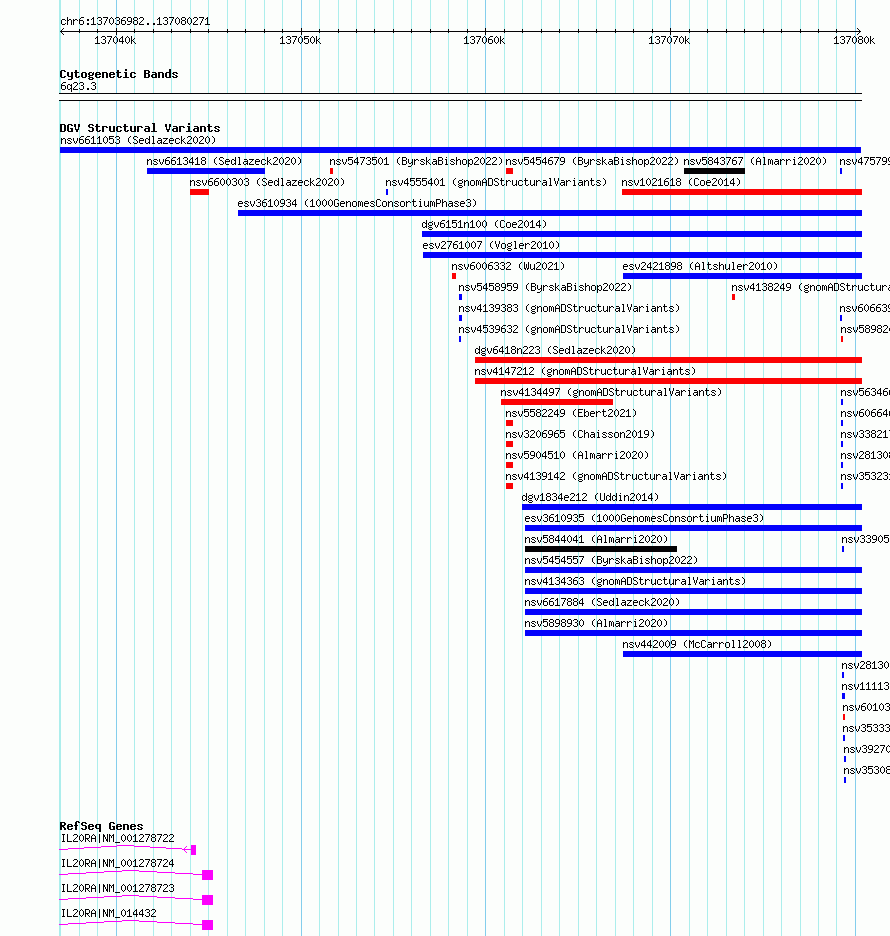Click nsv5458959 (ByrskaBishop2022) label
This screenshot has height=936, width=890.
tap(545, 287)
